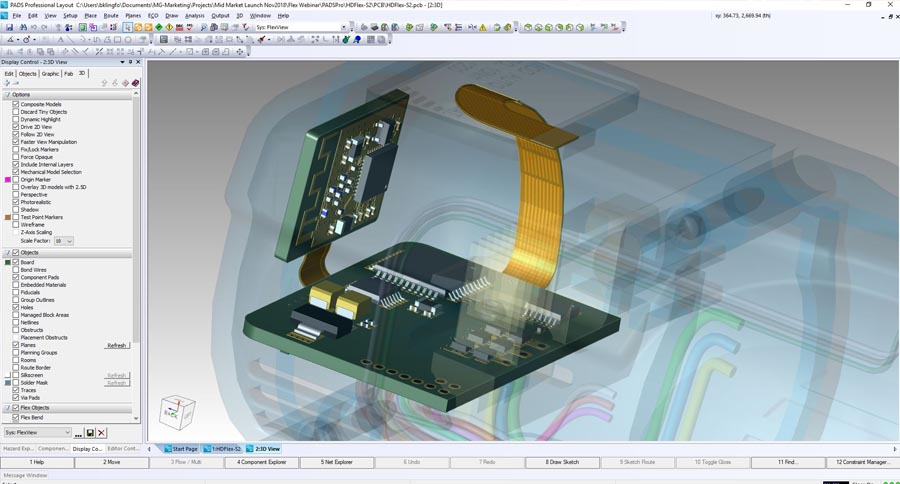Click the select arrow tool in the toolbar
The height and width of the screenshot is (484, 900).
coord(127,28)
